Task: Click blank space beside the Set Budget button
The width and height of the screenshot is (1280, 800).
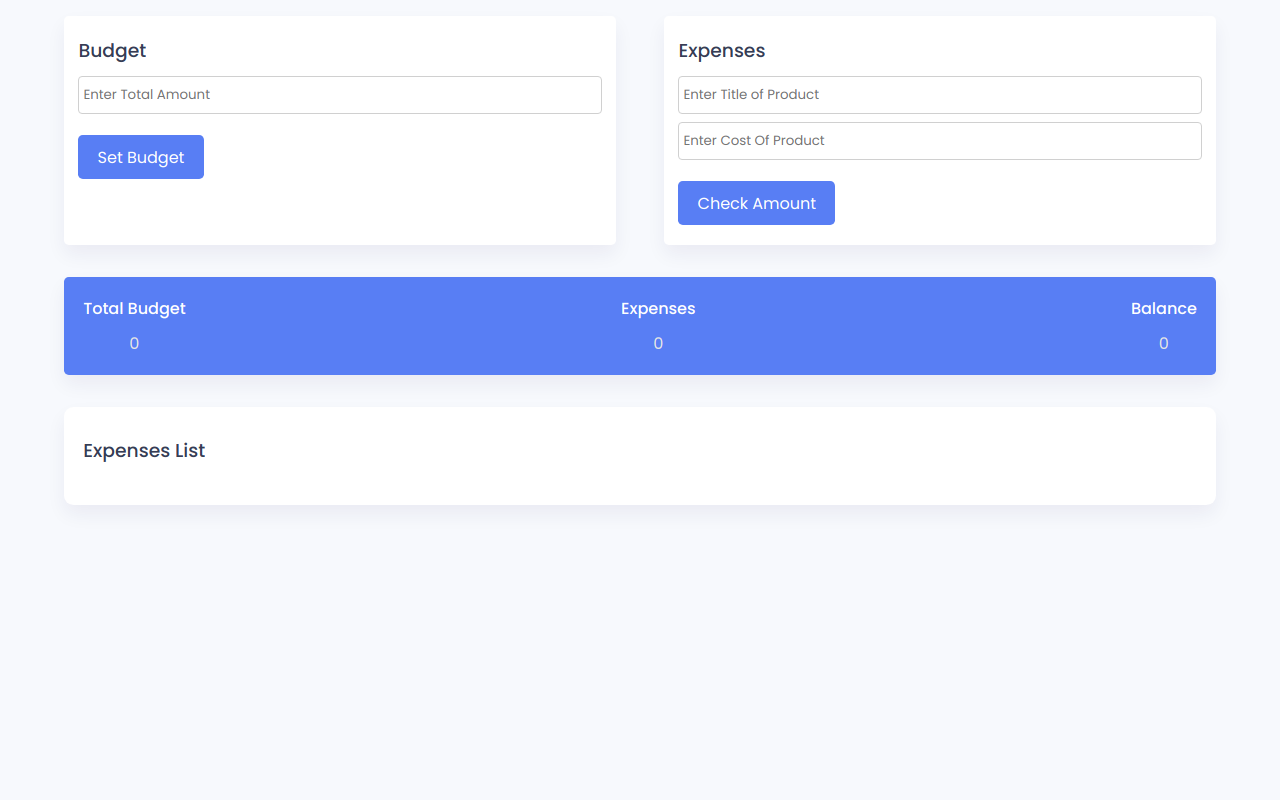Action: coord(400,158)
